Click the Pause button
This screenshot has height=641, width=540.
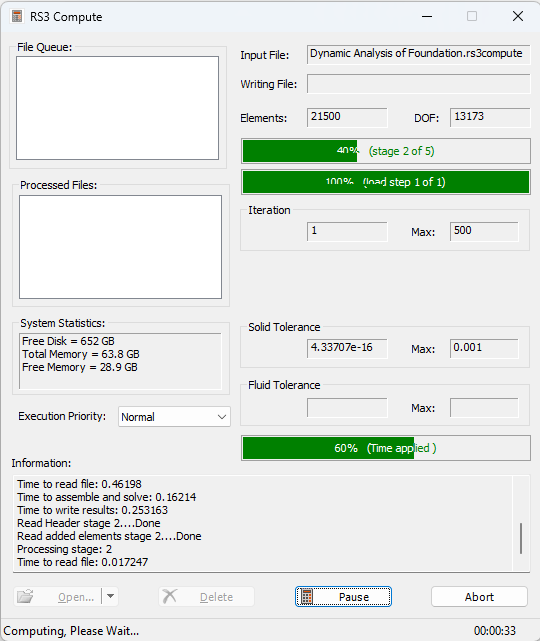click(x=343, y=597)
